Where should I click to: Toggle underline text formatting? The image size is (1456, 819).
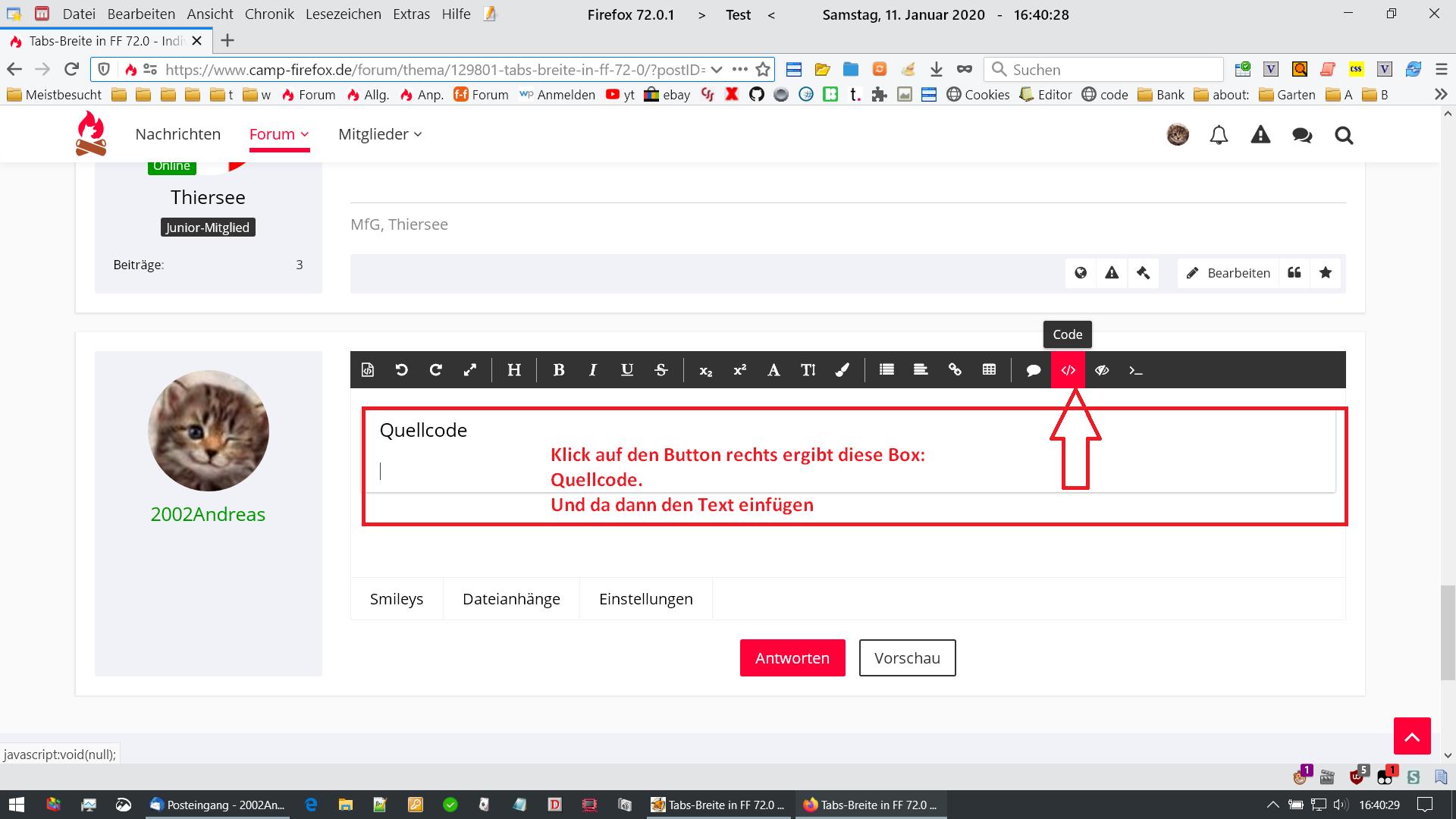(627, 370)
